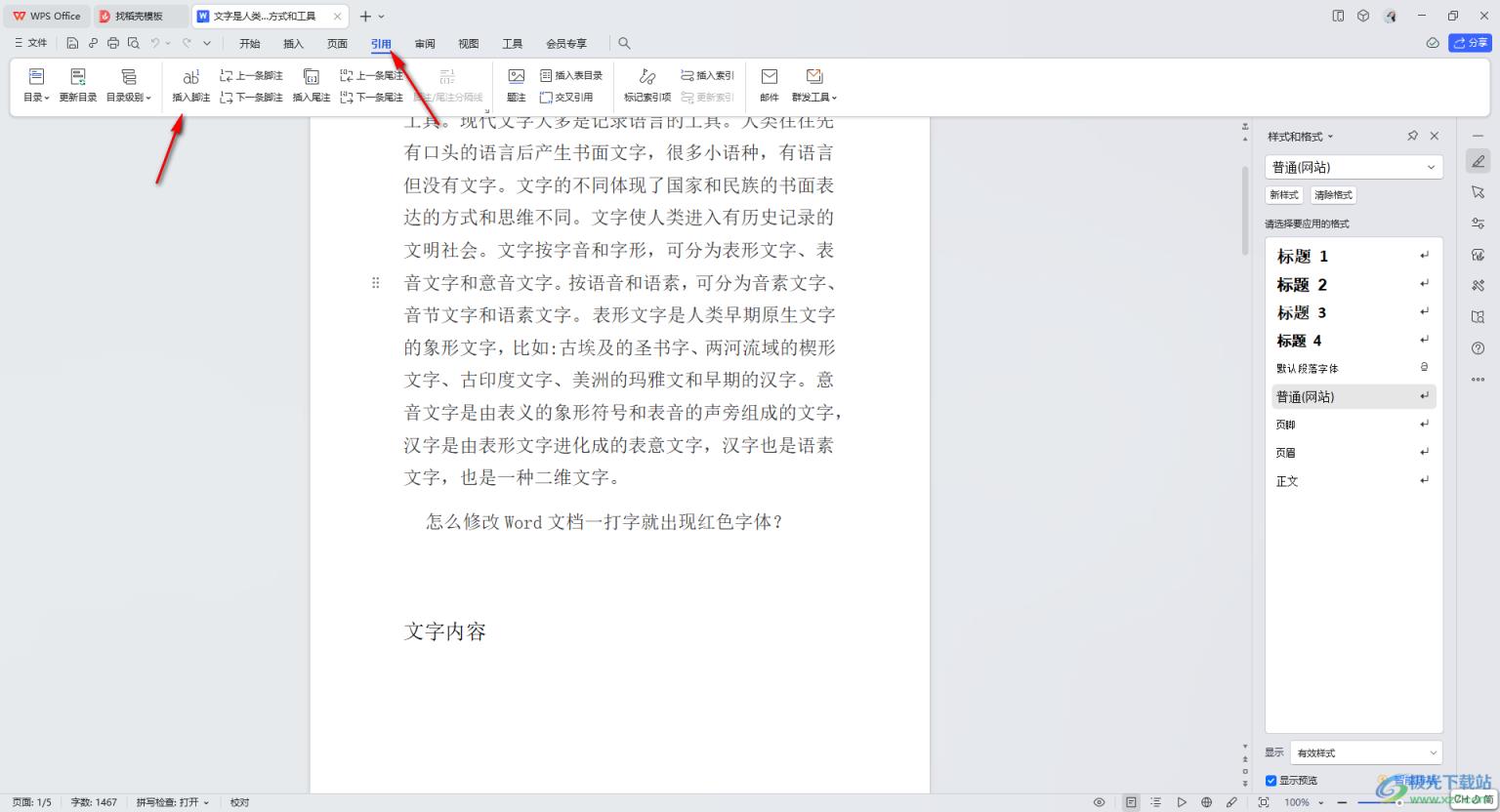Switch to the 找稻壳模板 tab
1500x812 pixels.
(140, 16)
